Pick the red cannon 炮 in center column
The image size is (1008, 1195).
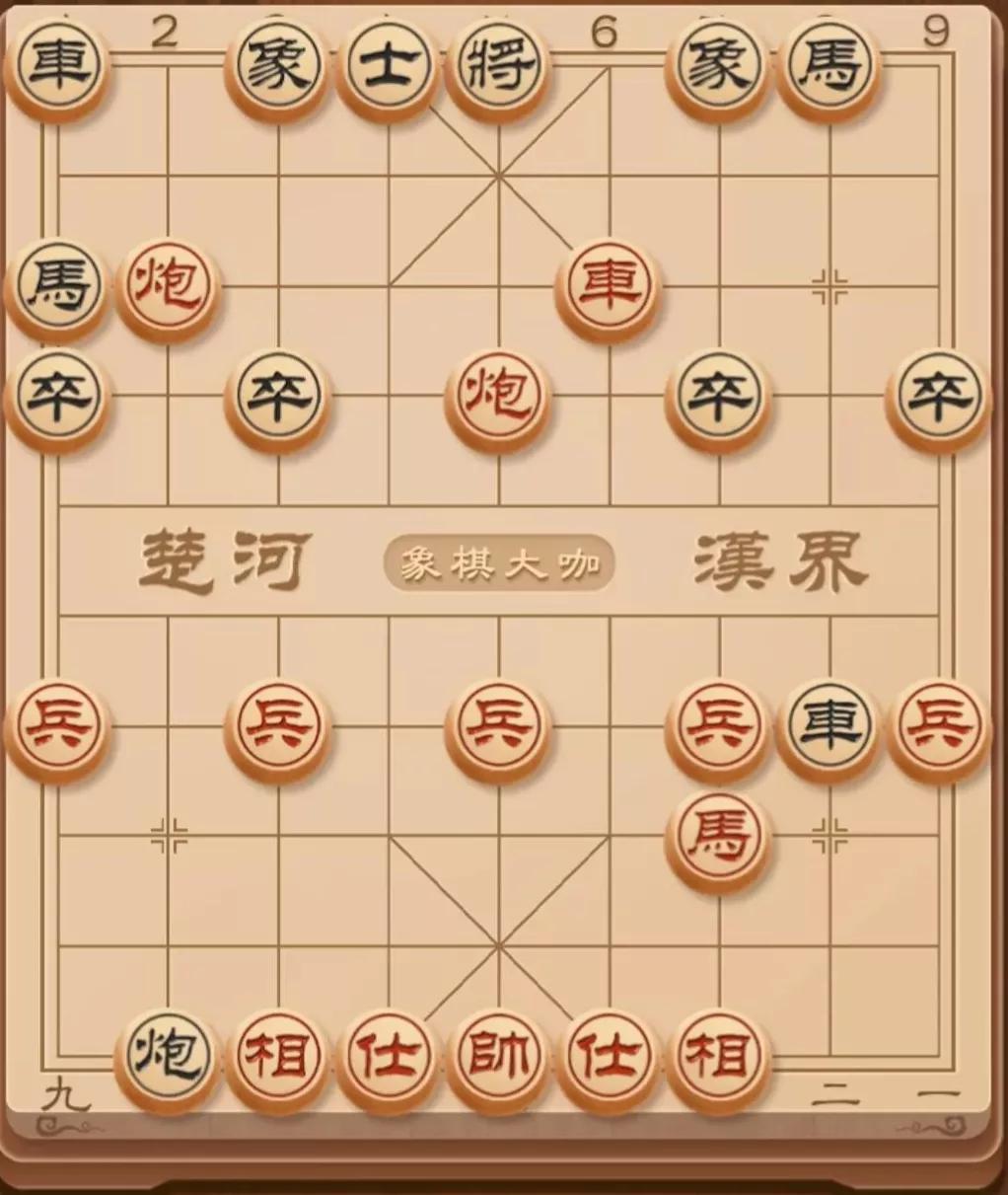point(498,398)
